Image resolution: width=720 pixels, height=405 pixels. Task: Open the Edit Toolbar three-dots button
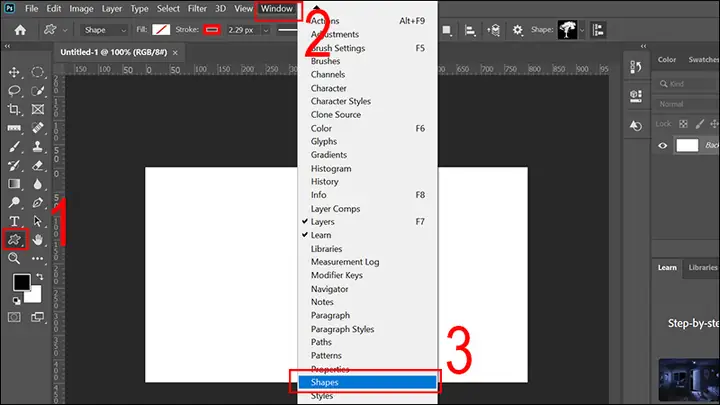point(38,259)
